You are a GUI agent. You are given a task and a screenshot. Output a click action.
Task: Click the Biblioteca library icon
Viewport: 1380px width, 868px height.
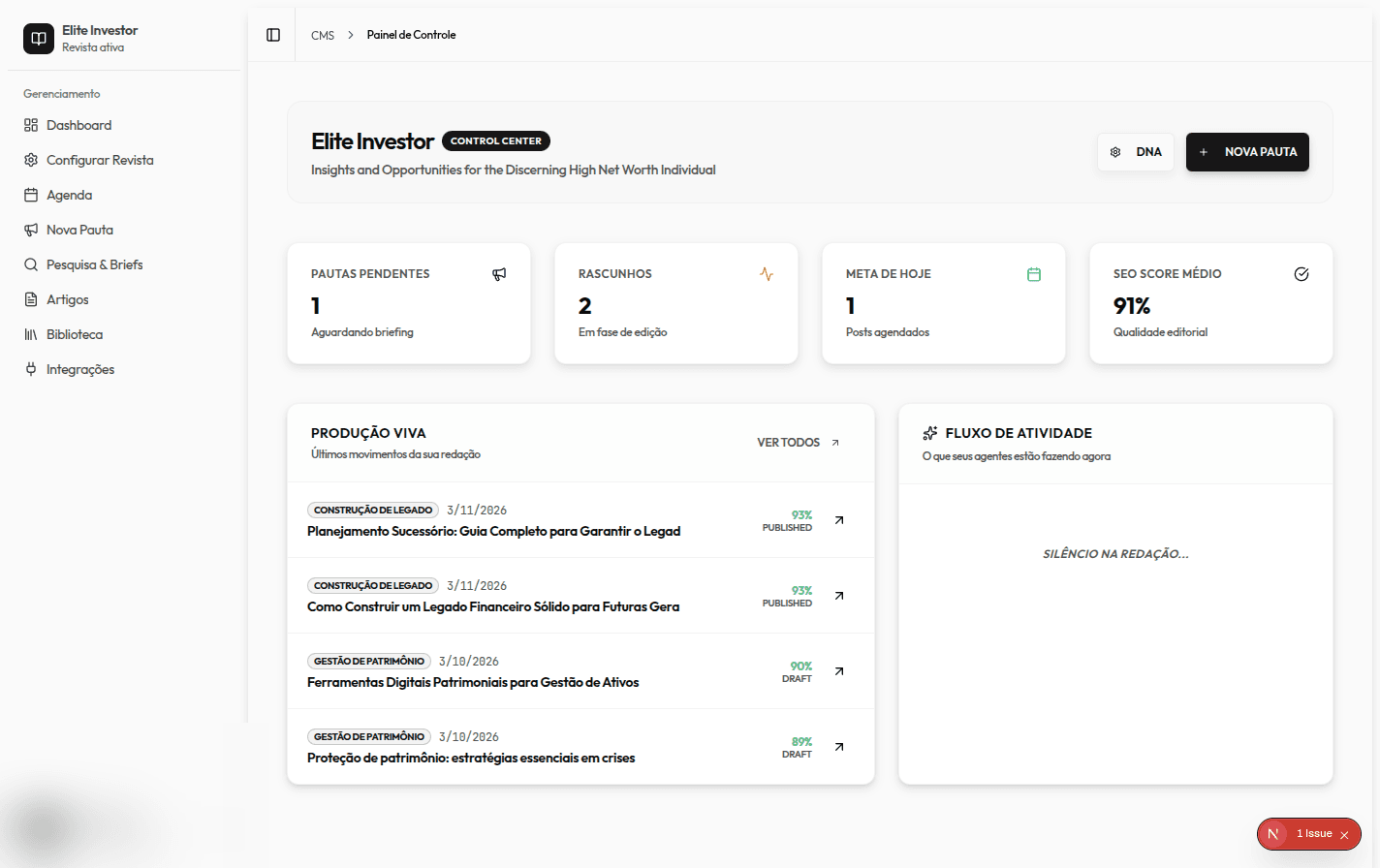pos(31,334)
